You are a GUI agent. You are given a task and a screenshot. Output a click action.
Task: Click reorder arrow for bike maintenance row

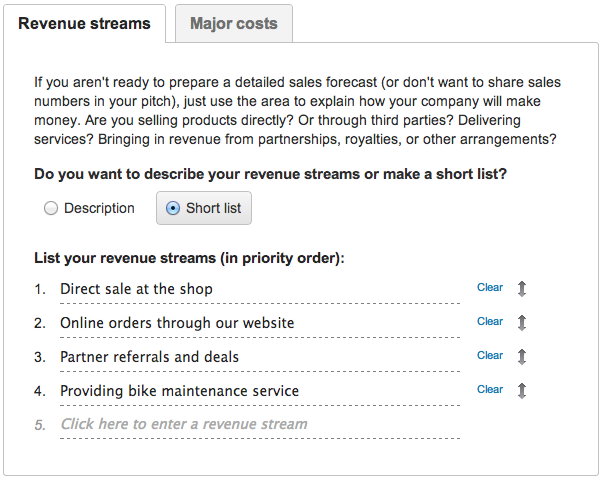(521, 391)
